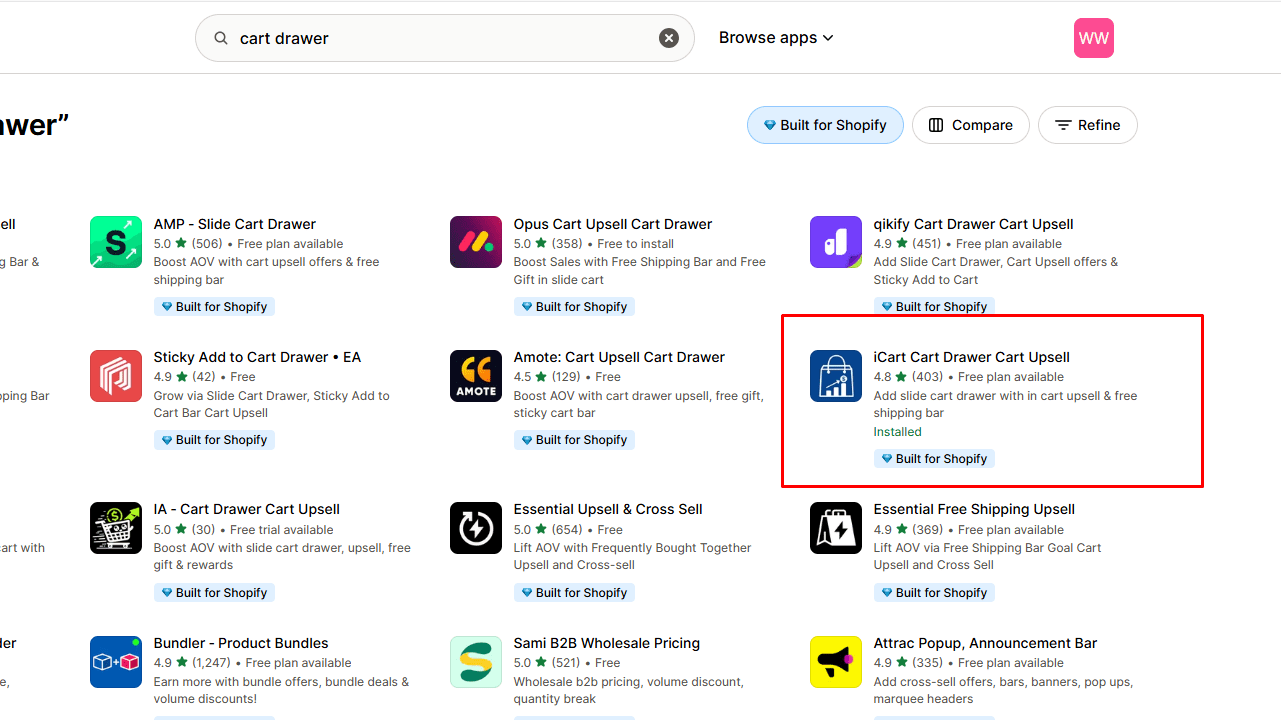Click "Earn more with bundle offers" description
1281x720 pixels.
coord(281,690)
